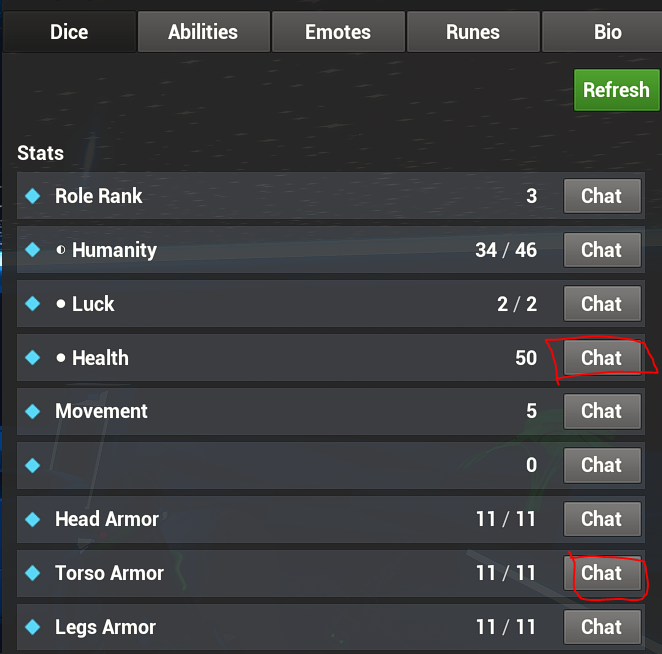Click the diamond icon beside Torso Armor
662x654 pixels.
32,573
